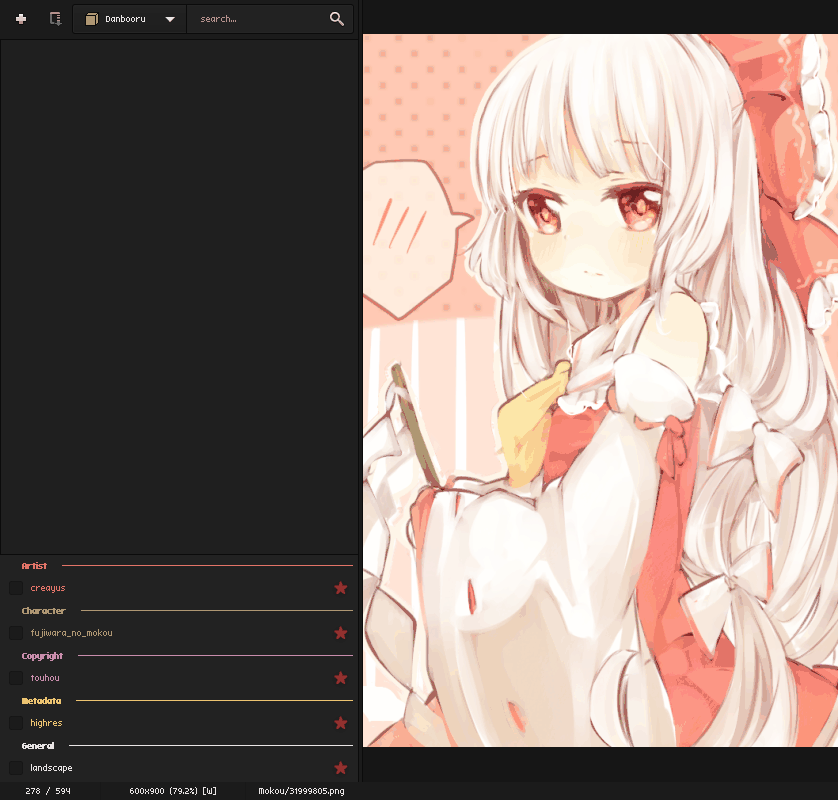
Task: Click the Danbooru box icon in the selector
Action: (x=93, y=18)
